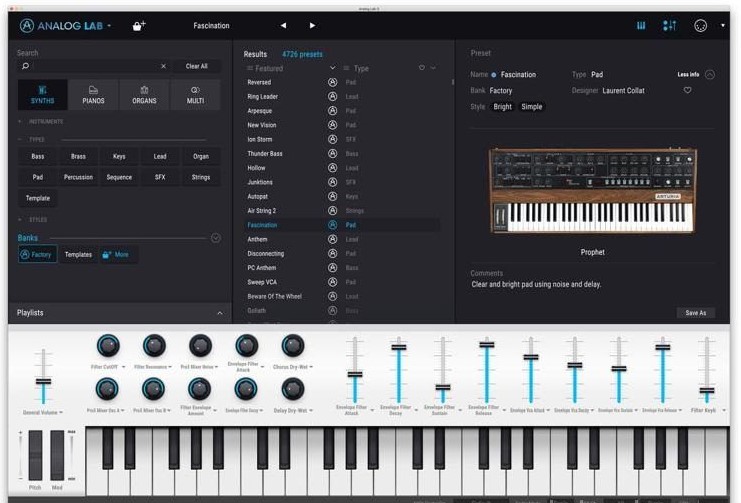Click the Arturia icon on Sweep VCA row

pyautogui.click(x=332, y=282)
